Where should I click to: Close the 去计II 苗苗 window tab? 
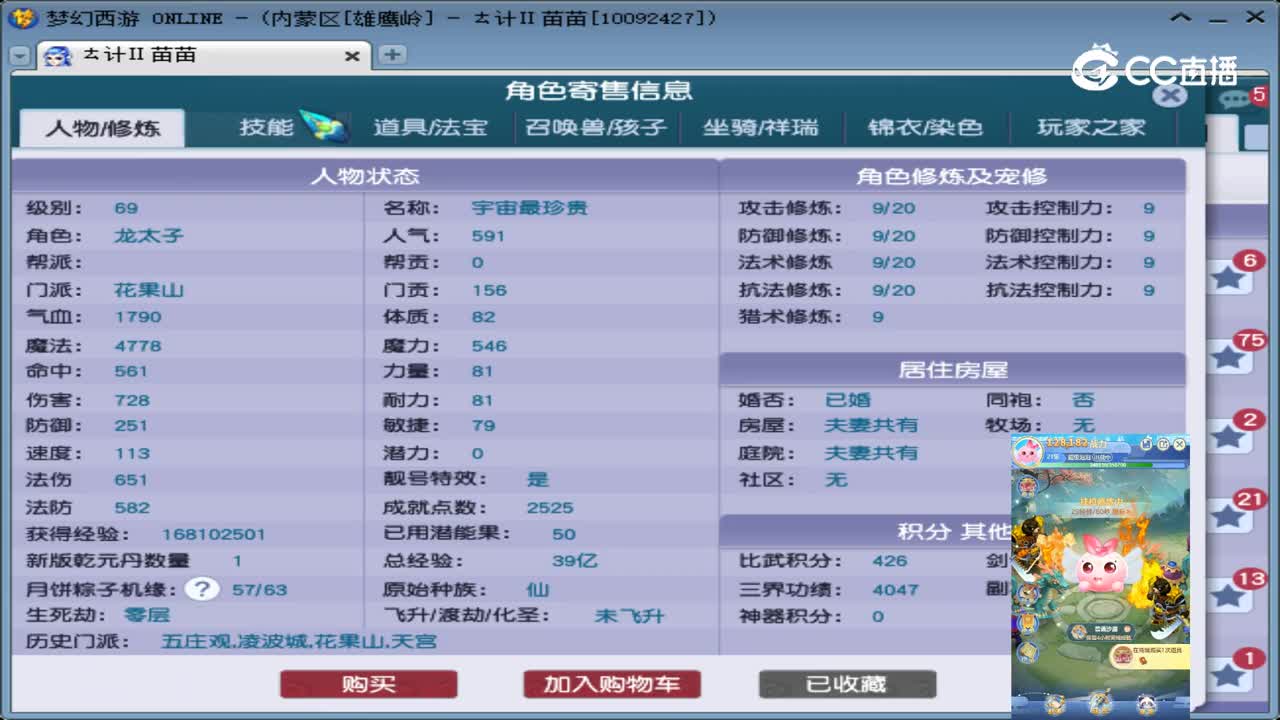tap(352, 56)
